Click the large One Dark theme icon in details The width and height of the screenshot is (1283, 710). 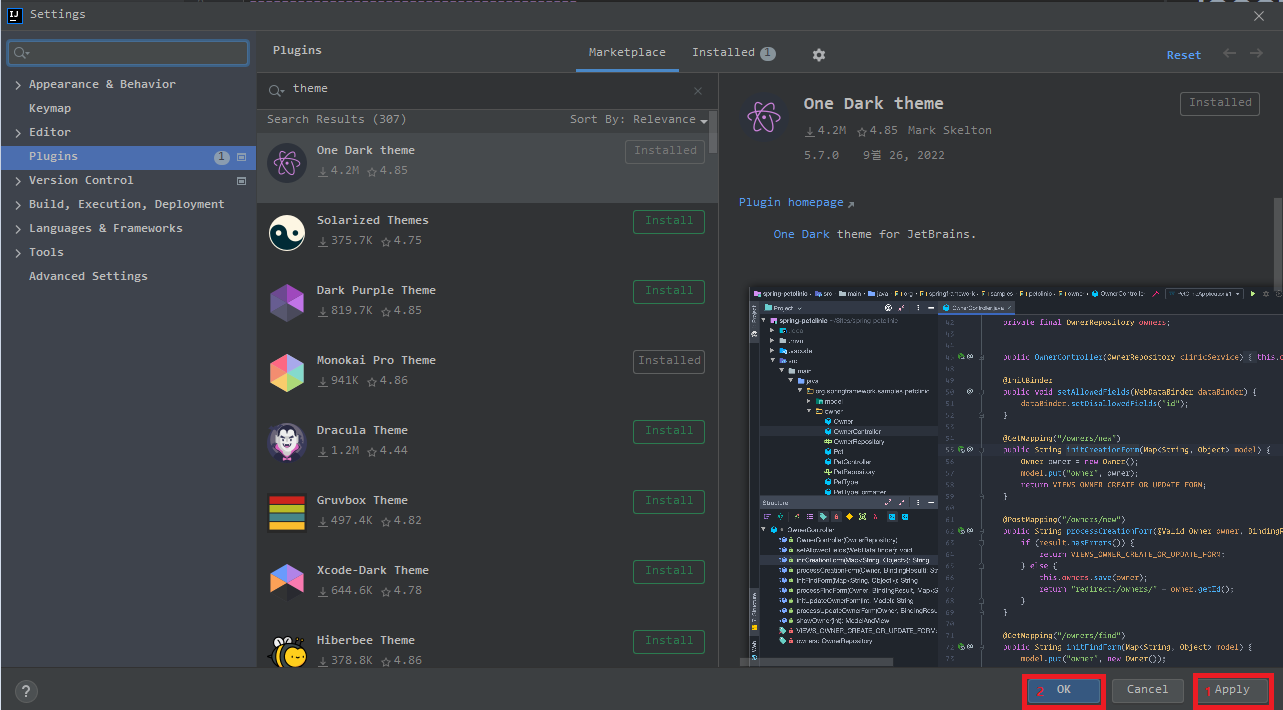(764, 118)
